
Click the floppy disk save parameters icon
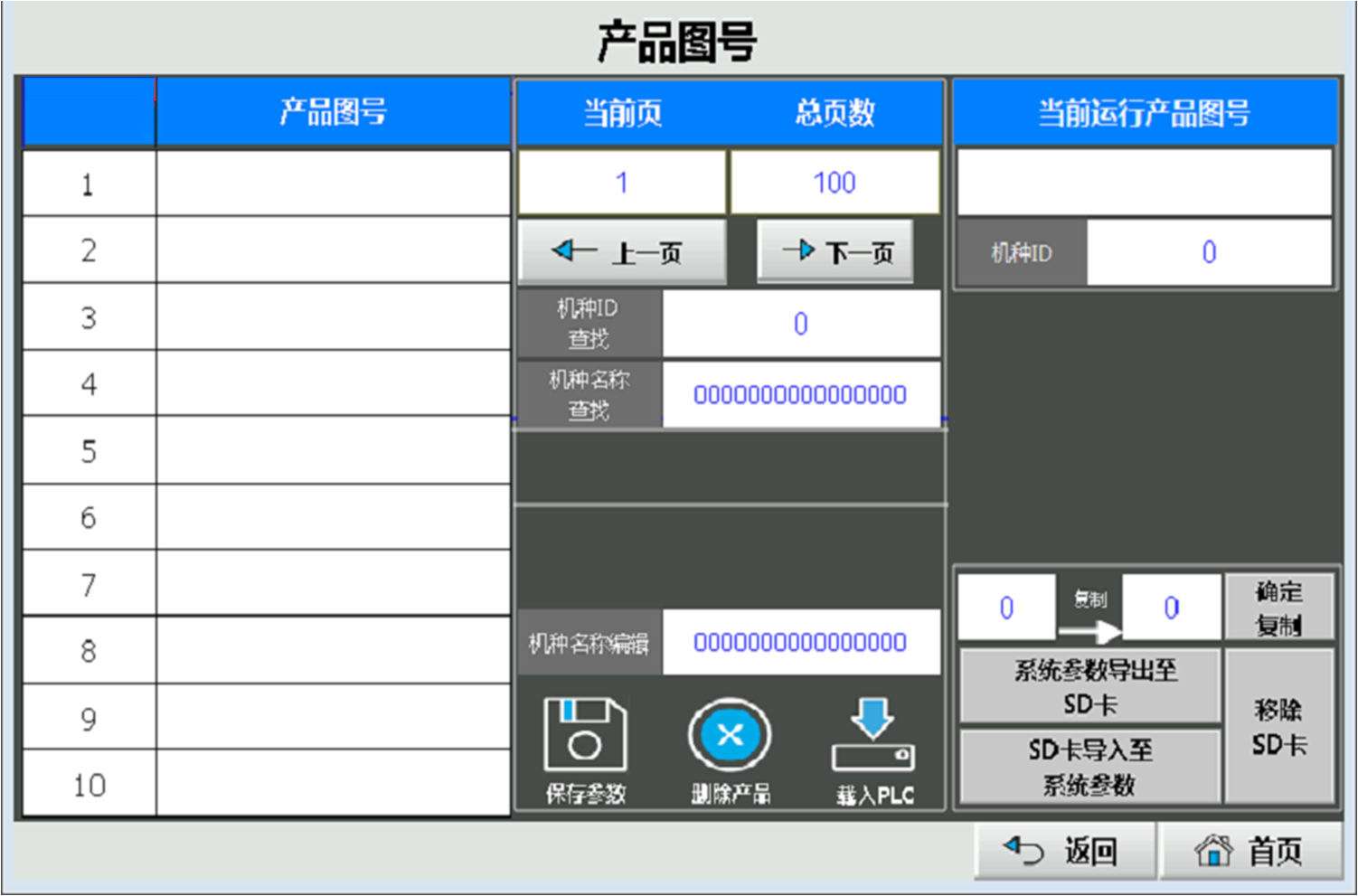(585, 735)
